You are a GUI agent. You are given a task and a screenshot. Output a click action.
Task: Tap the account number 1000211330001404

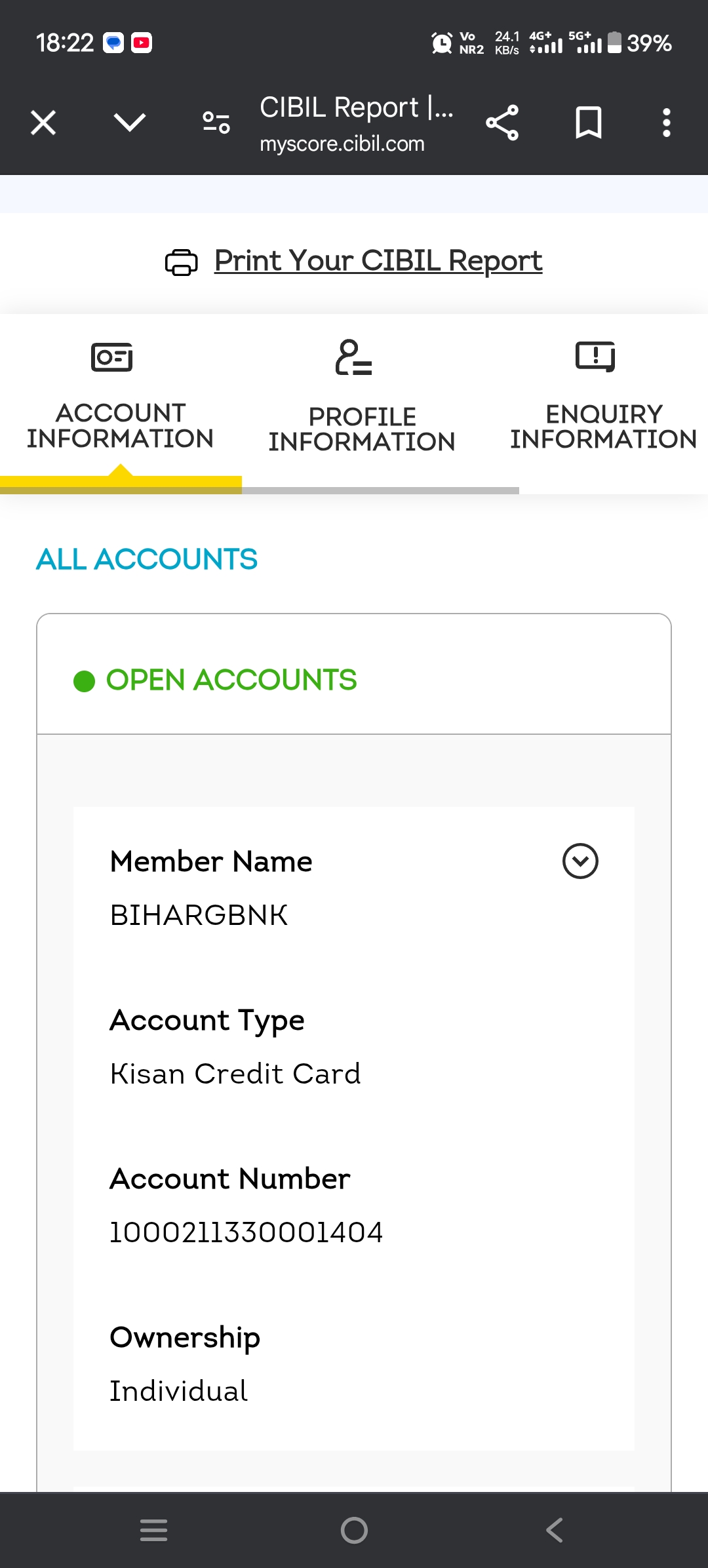pyautogui.click(x=246, y=1232)
